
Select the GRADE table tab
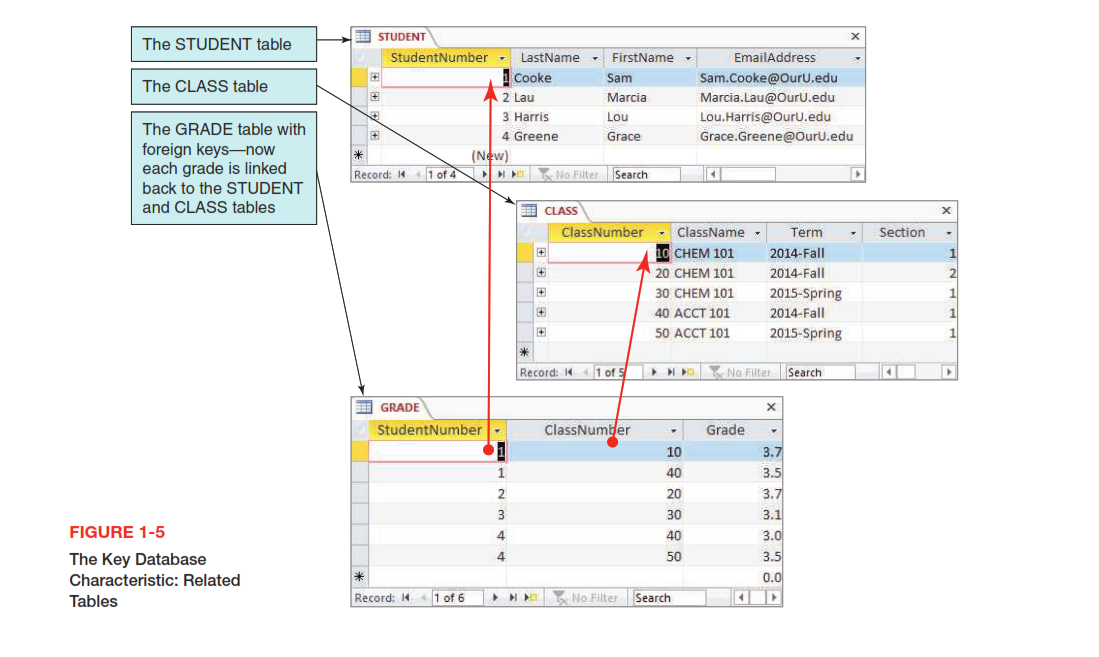tap(400, 407)
